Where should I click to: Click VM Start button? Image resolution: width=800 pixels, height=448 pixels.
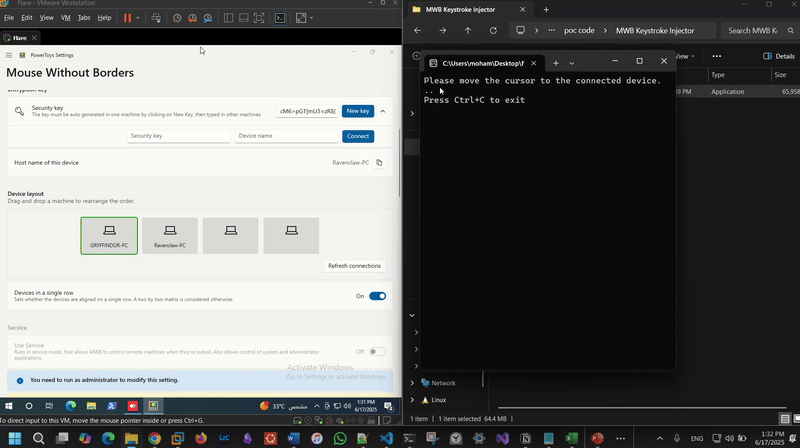(x=9, y=406)
